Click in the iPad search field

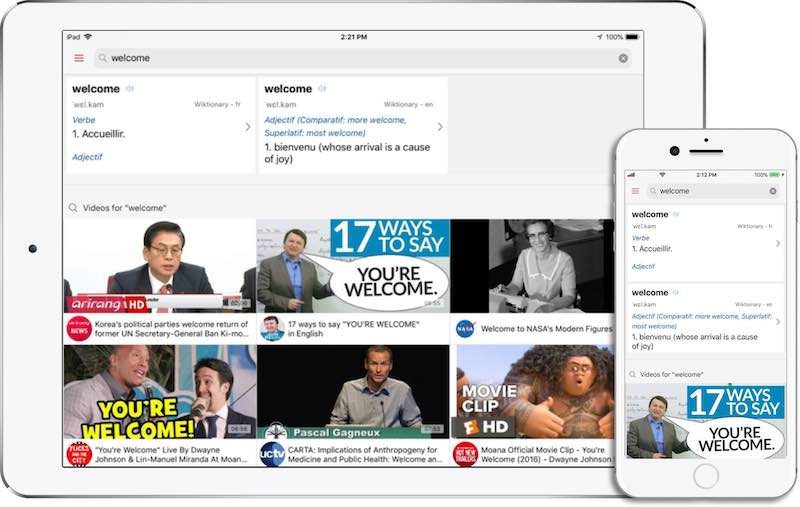click(350, 58)
